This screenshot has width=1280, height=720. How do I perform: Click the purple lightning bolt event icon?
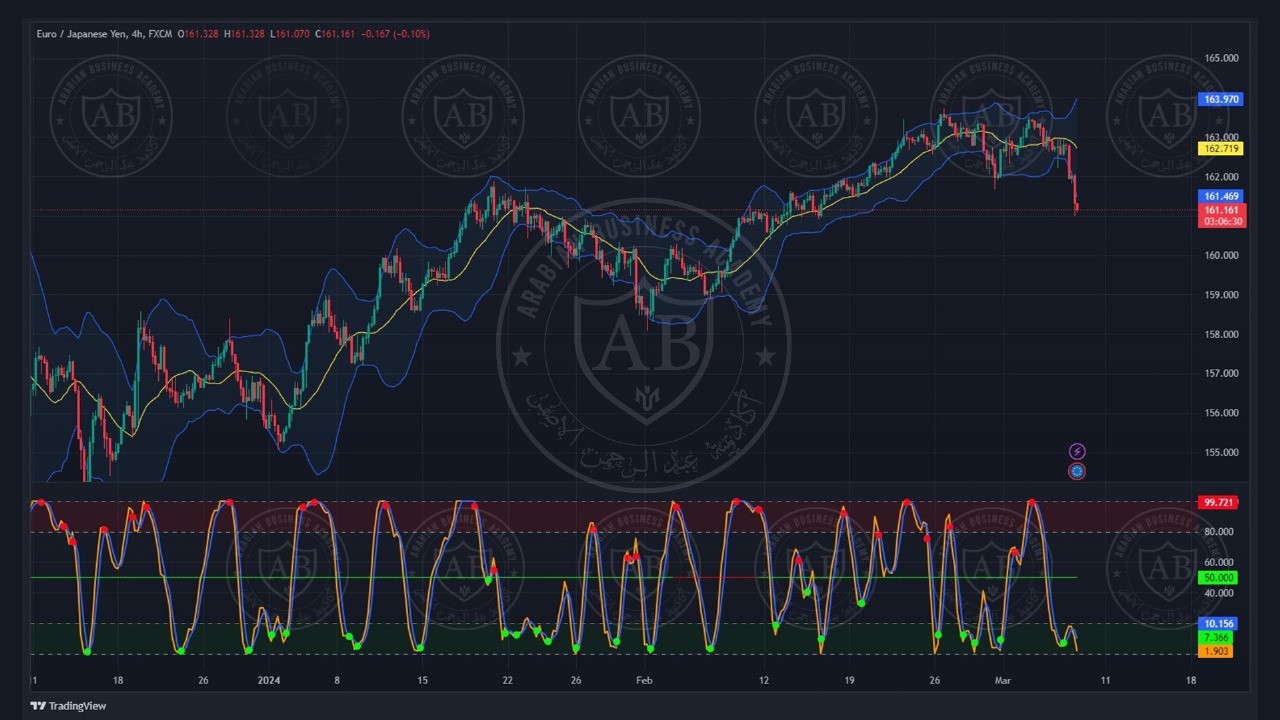[x=1077, y=452]
